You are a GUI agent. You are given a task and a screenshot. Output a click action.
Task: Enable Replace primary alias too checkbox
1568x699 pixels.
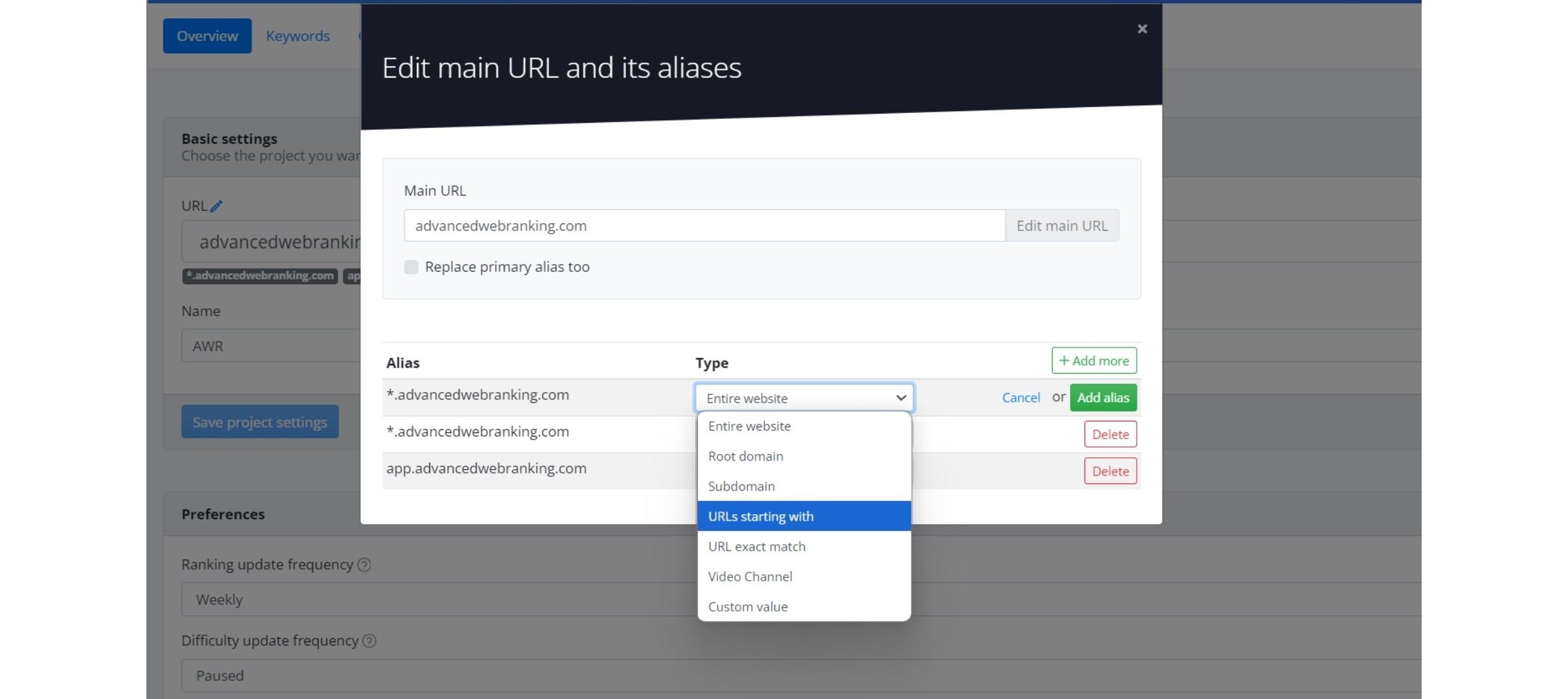tap(411, 267)
